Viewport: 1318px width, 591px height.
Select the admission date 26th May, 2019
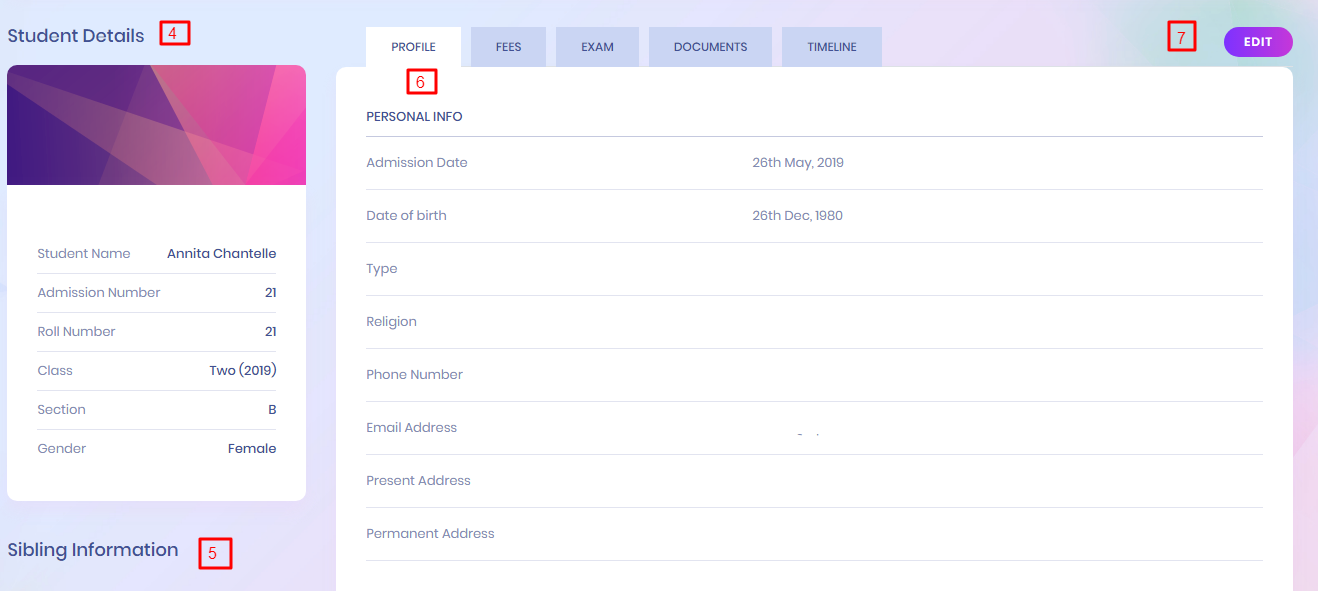[x=797, y=163]
